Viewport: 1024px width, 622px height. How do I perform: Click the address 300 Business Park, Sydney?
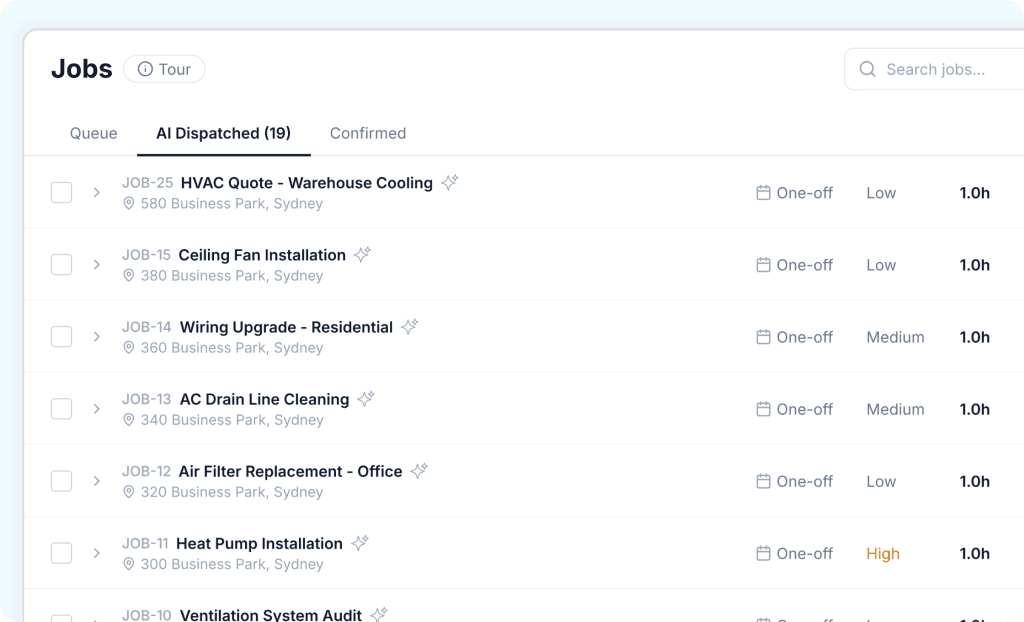pos(232,564)
